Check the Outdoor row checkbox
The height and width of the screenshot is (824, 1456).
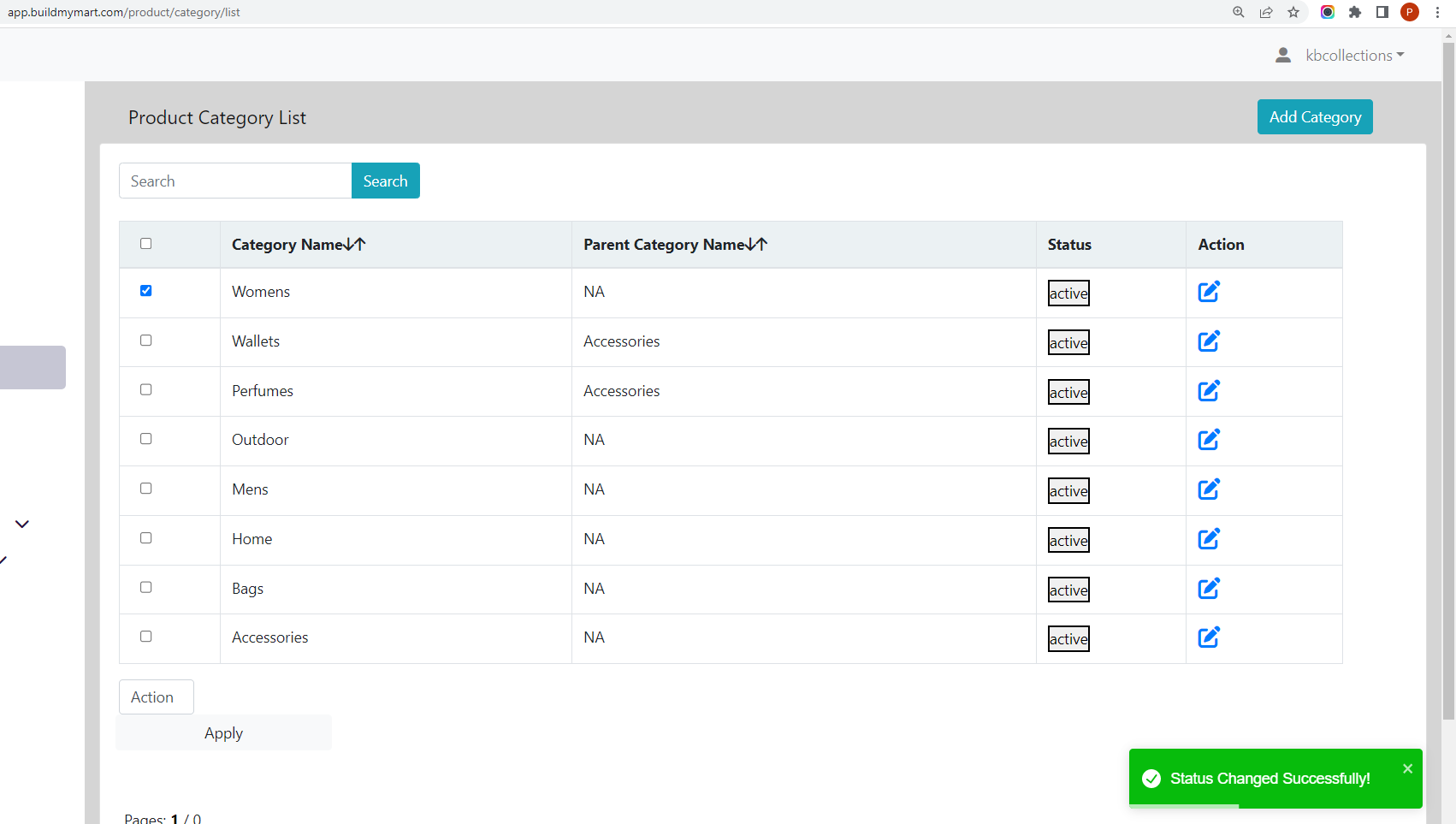tap(146, 439)
